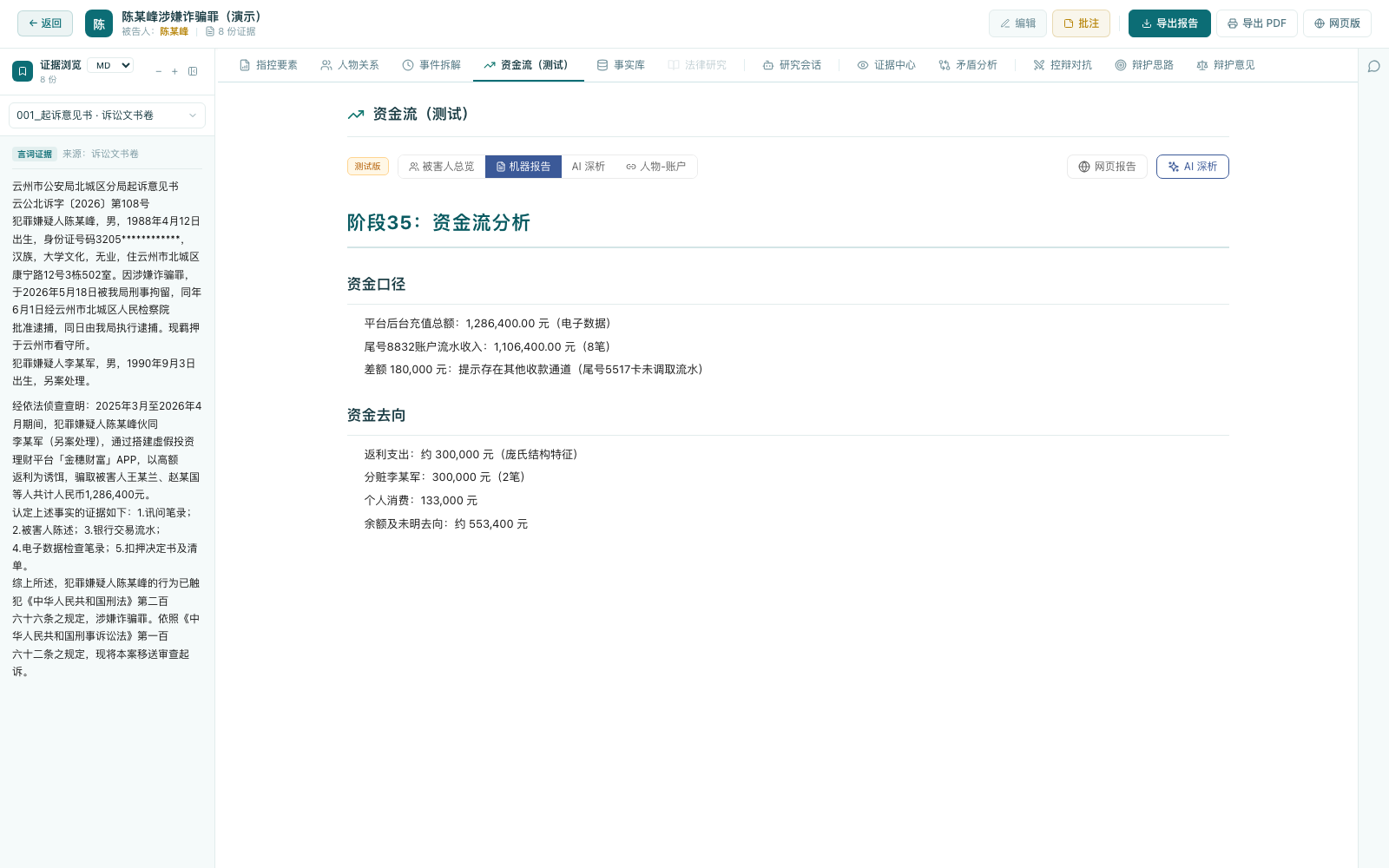Open the 事实库 tab

click(x=621, y=65)
